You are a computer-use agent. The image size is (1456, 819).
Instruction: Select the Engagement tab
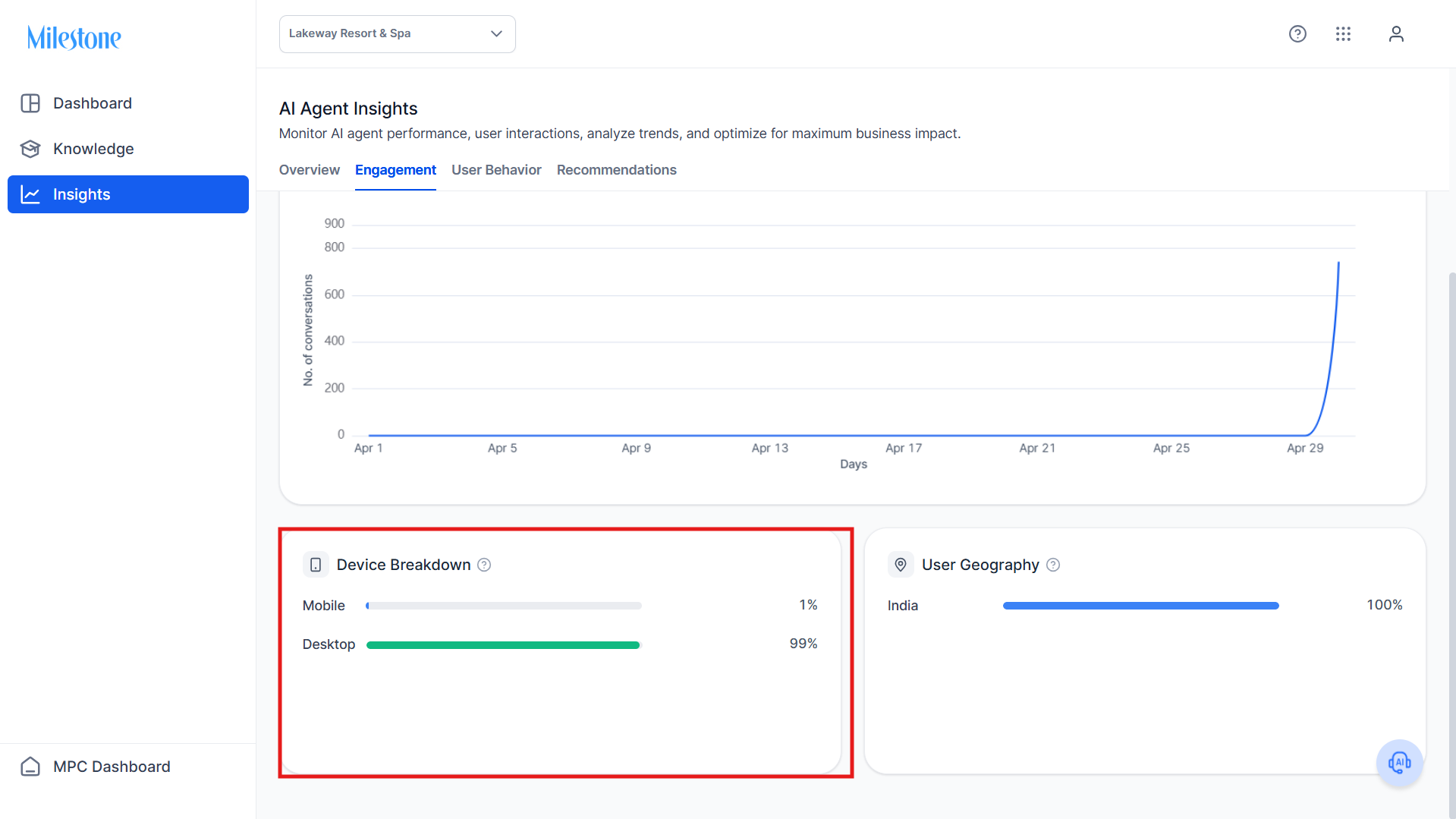[395, 170]
